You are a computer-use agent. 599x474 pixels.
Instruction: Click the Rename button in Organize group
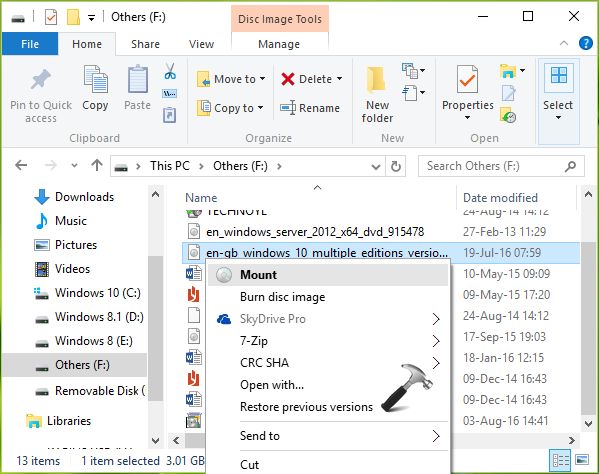pyautogui.click(x=310, y=108)
